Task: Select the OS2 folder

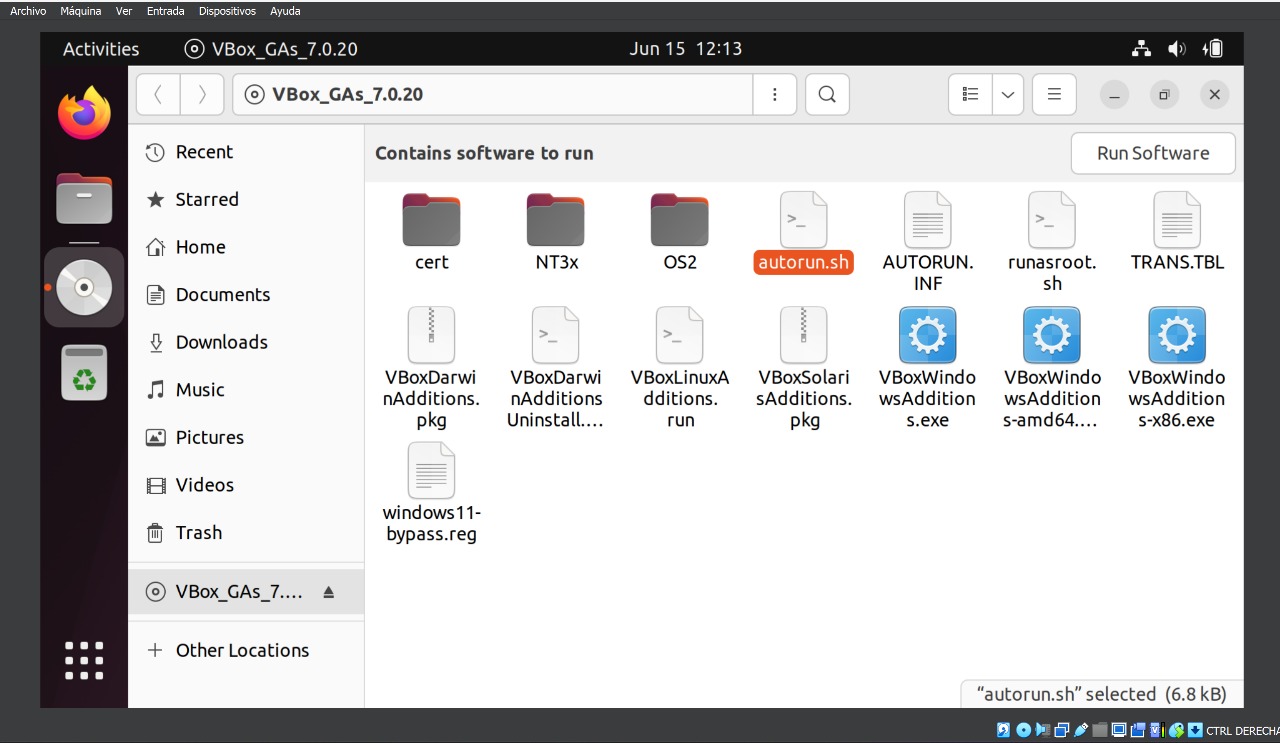Action: coord(680,233)
